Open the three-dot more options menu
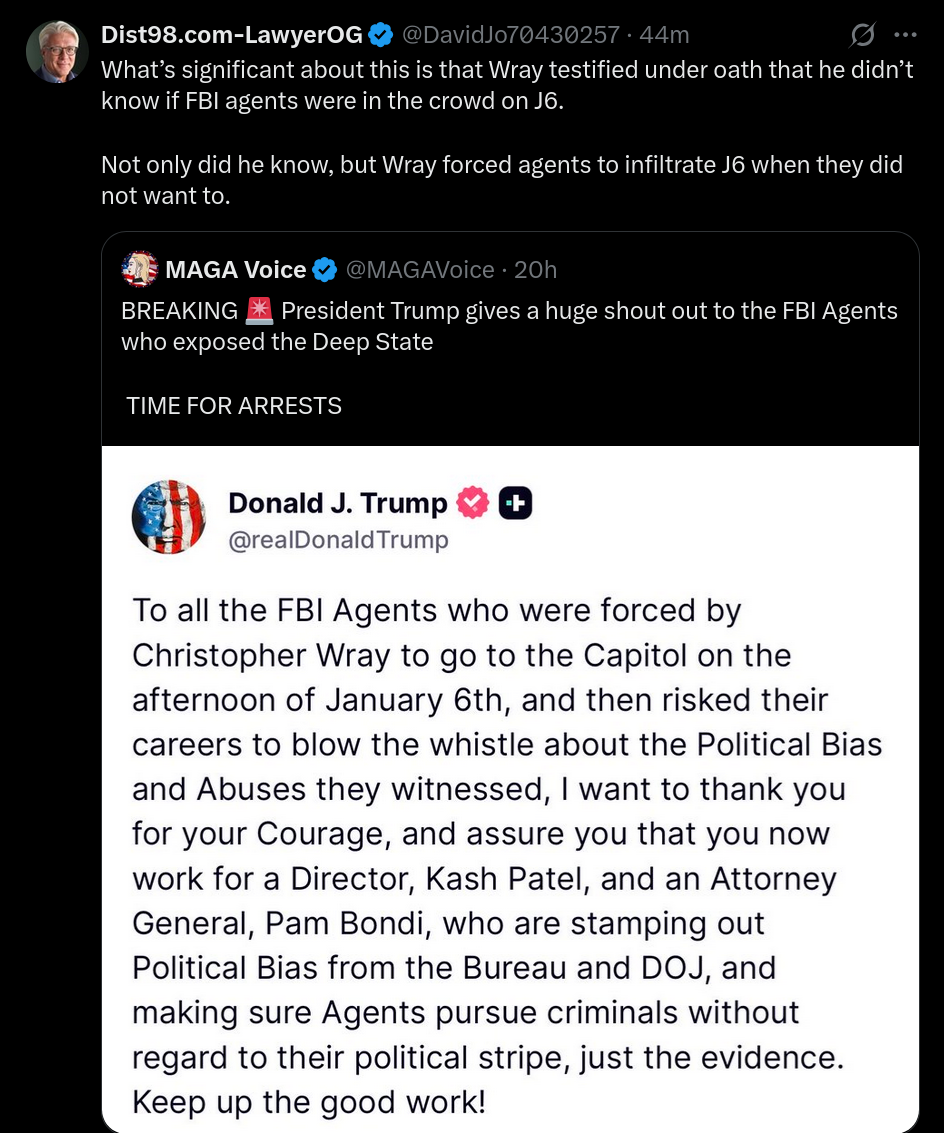944x1133 pixels. 905,35
